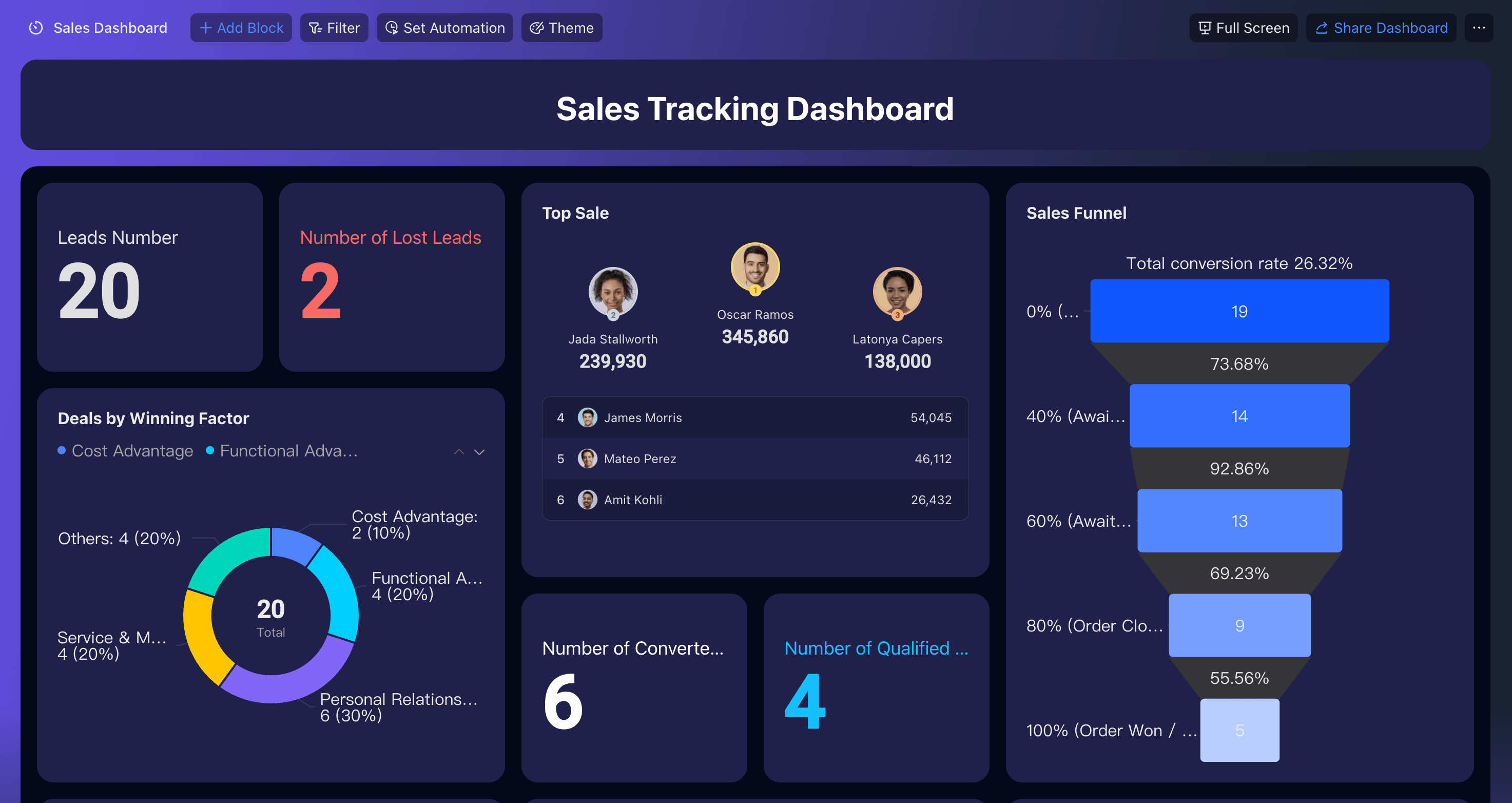Go to previous legend page arrow
The width and height of the screenshot is (1512, 803).
459,451
